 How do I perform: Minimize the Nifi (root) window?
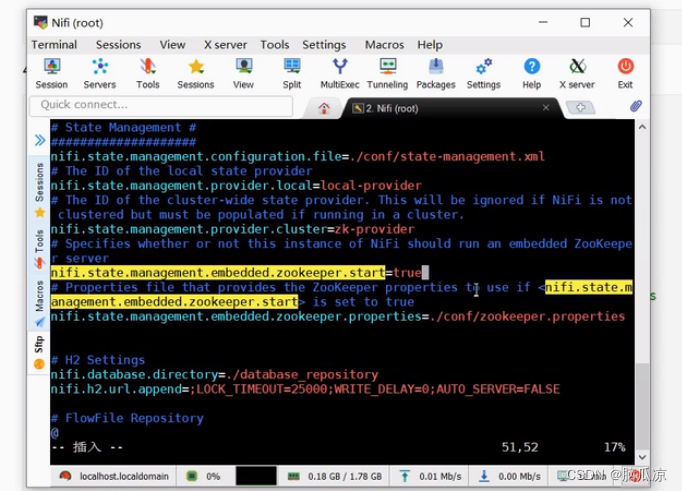(543, 22)
